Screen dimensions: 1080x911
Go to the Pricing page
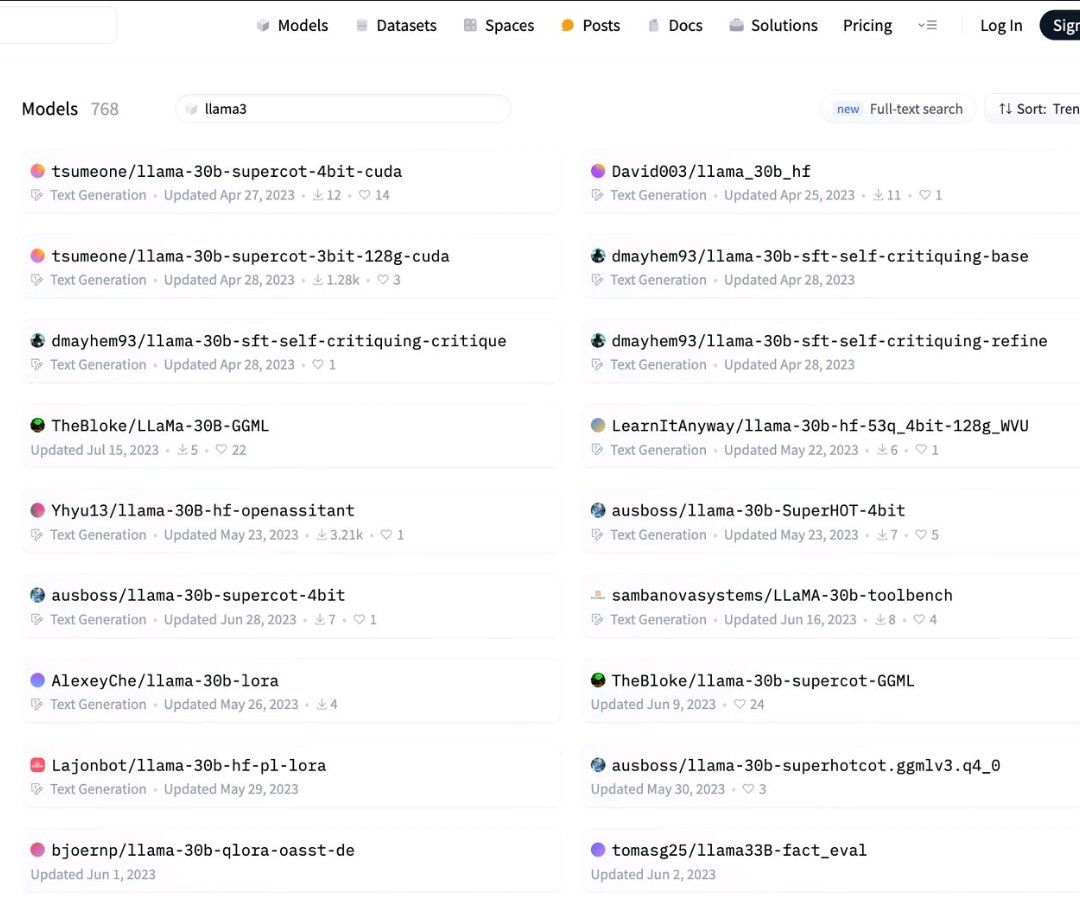[867, 25]
